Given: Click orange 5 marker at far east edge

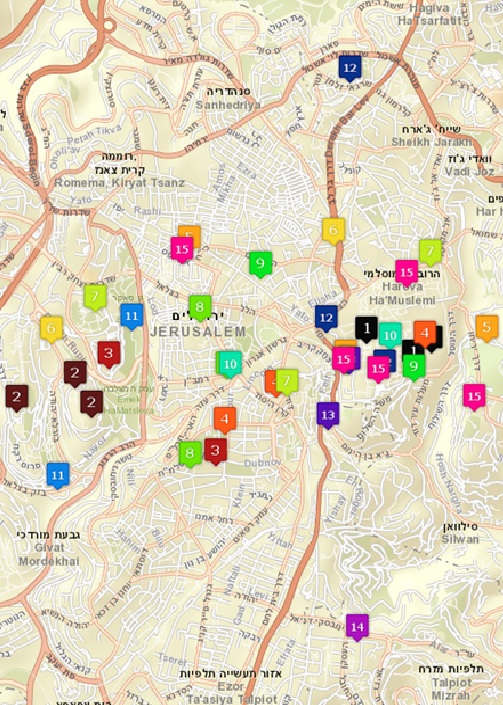Looking at the screenshot, I should tap(487, 328).
